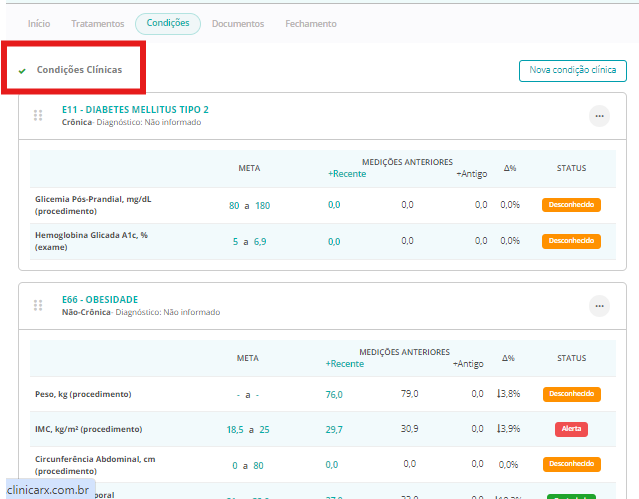Click the +Recente header in Obesidade table
The image size is (639, 499).
pyautogui.click(x=346, y=363)
